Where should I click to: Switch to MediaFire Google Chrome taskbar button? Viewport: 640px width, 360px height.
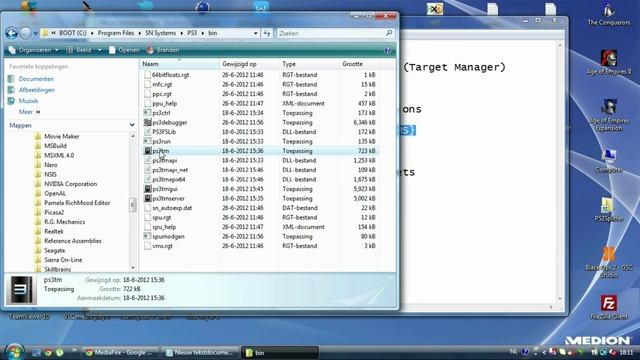click(x=119, y=353)
